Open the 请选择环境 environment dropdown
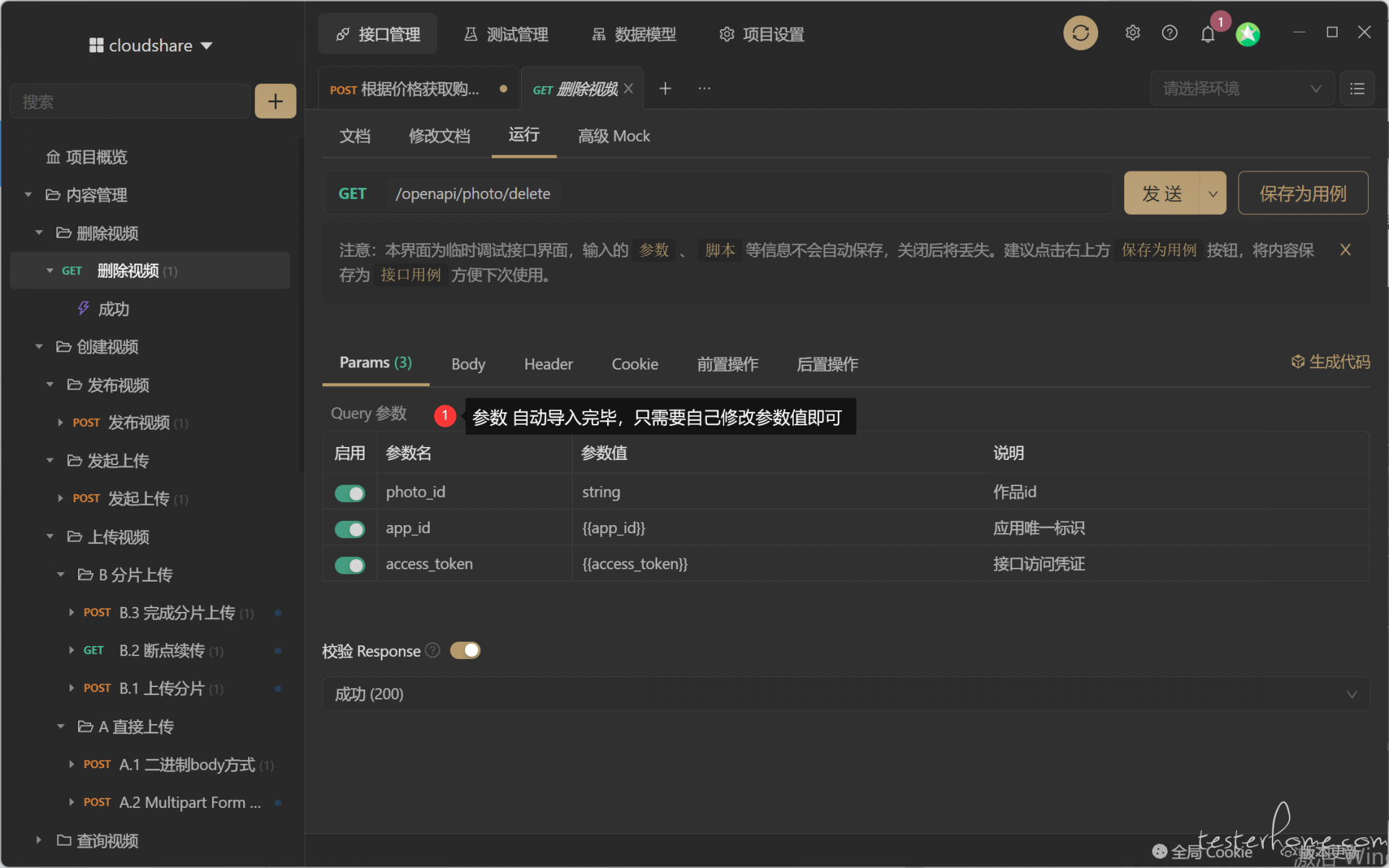The height and width of the screenshot is (868, 1389). [x=1241, y=88]
